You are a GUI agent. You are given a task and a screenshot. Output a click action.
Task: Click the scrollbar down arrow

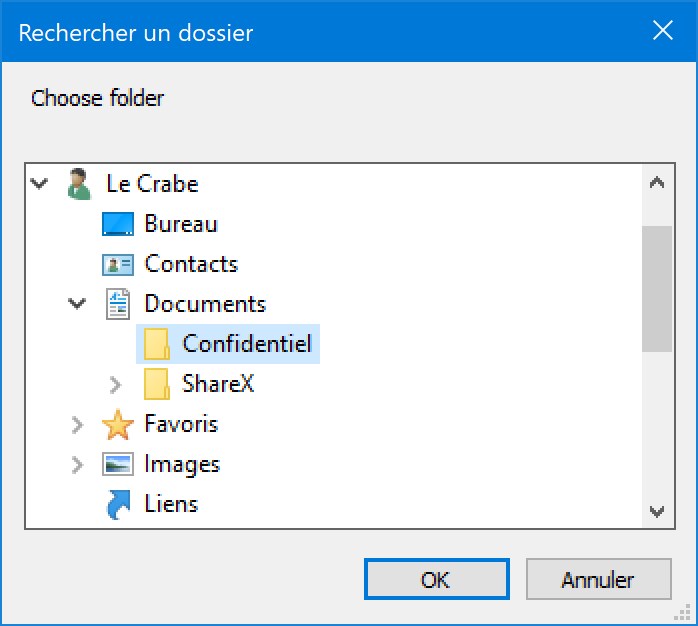click(x=657, y=511)
